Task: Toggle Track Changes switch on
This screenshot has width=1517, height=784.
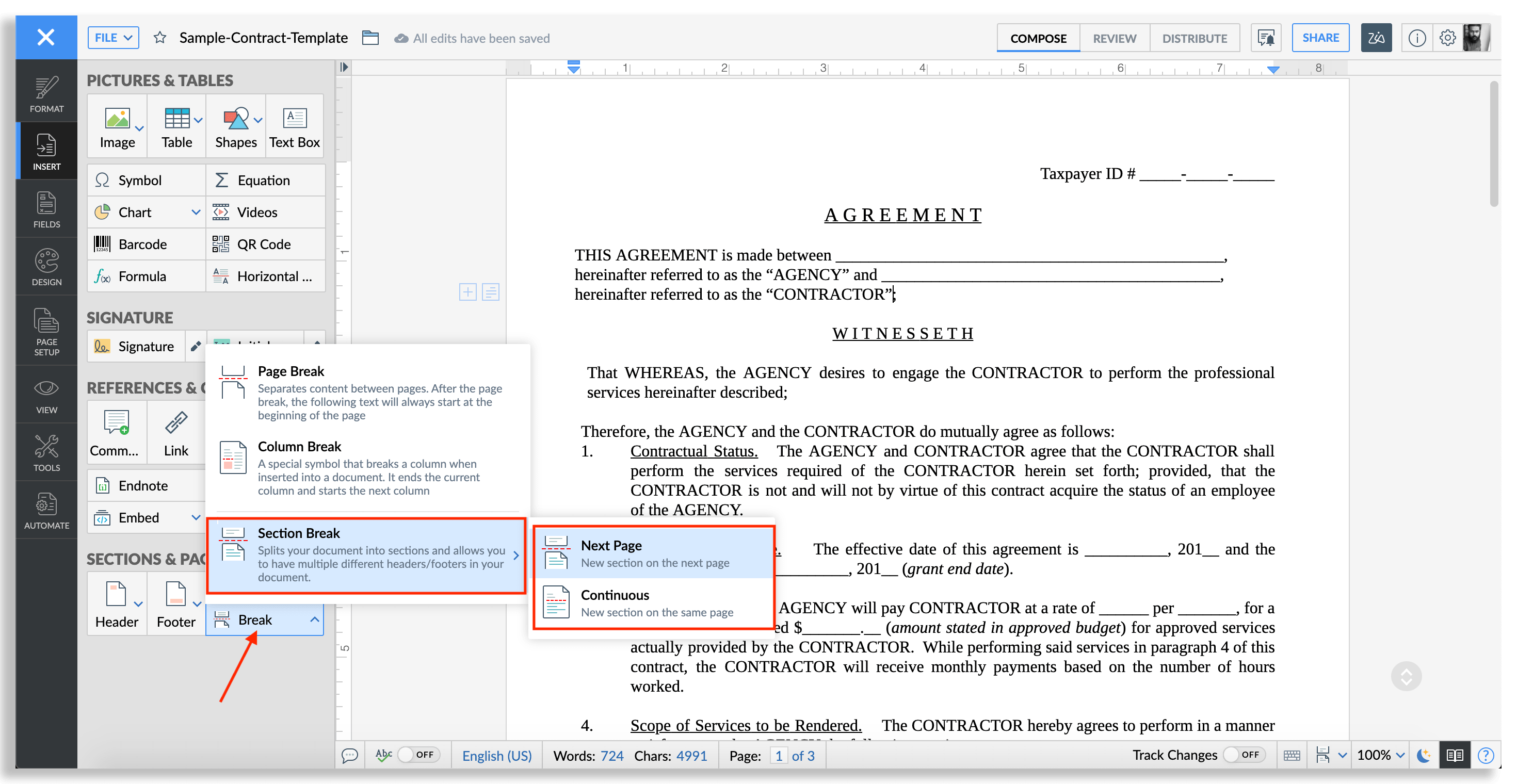Action: [x=1244, y=755]
